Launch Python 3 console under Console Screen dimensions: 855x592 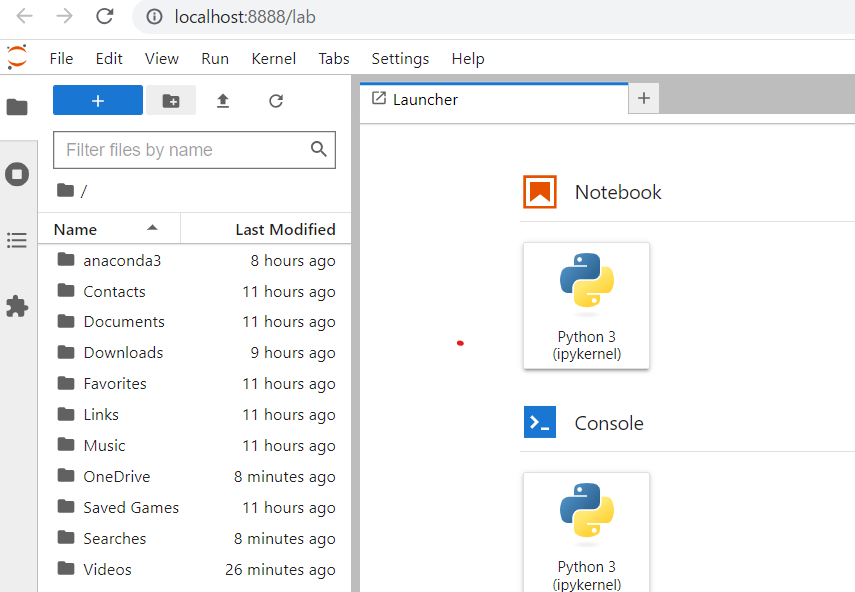[586, 533]
